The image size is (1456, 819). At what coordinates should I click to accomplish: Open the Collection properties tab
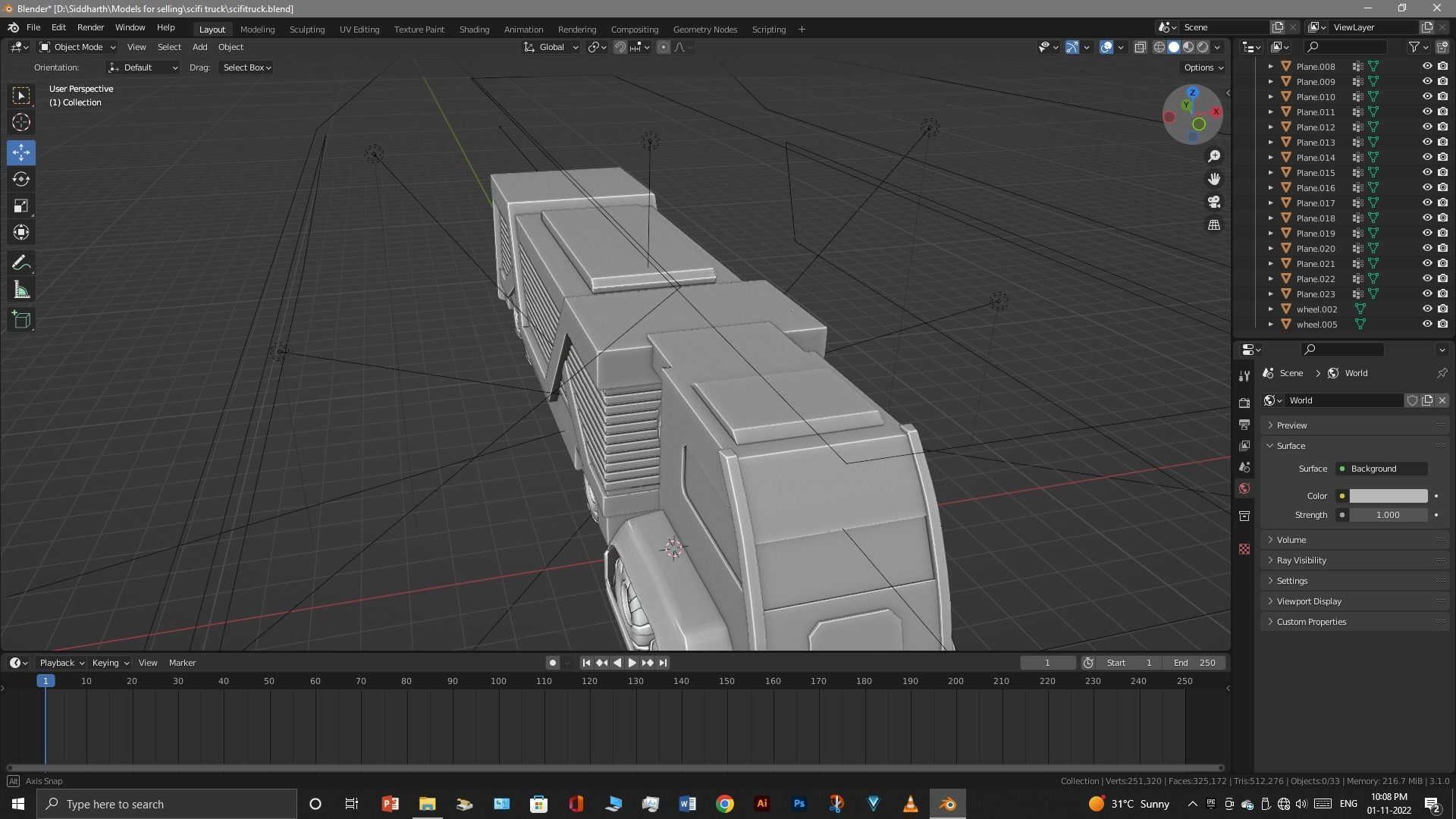pos(1244,516)
